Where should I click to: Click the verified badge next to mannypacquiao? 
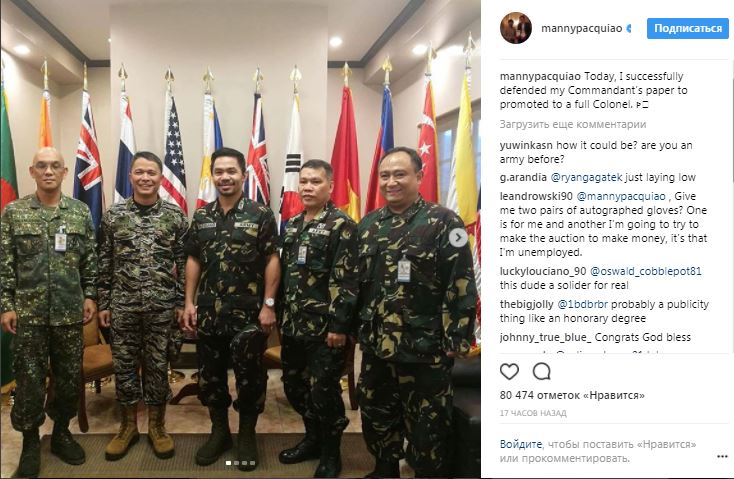[x=629, y=29]
